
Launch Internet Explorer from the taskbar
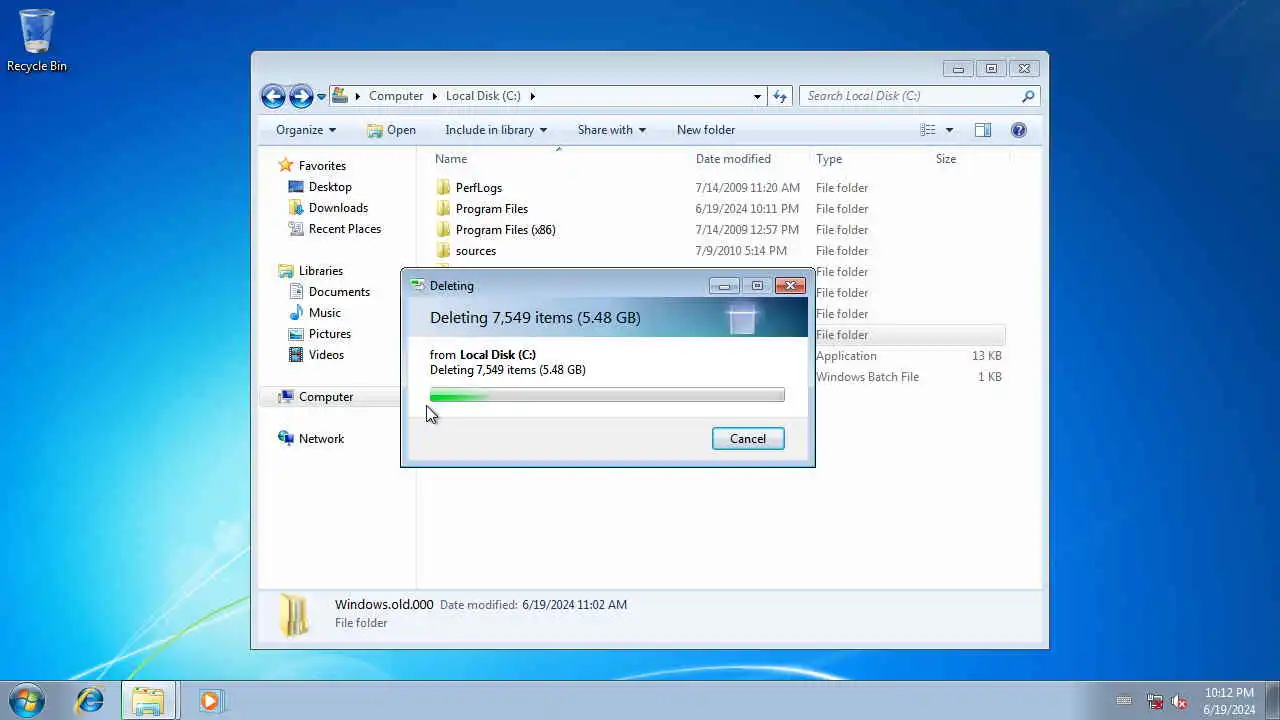point(90,700)
